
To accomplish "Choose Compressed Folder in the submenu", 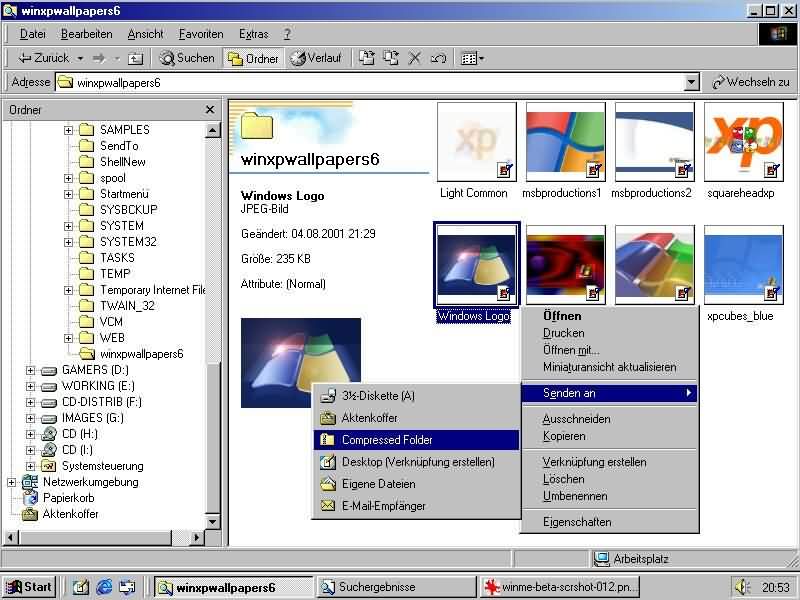I will point(387,440).
